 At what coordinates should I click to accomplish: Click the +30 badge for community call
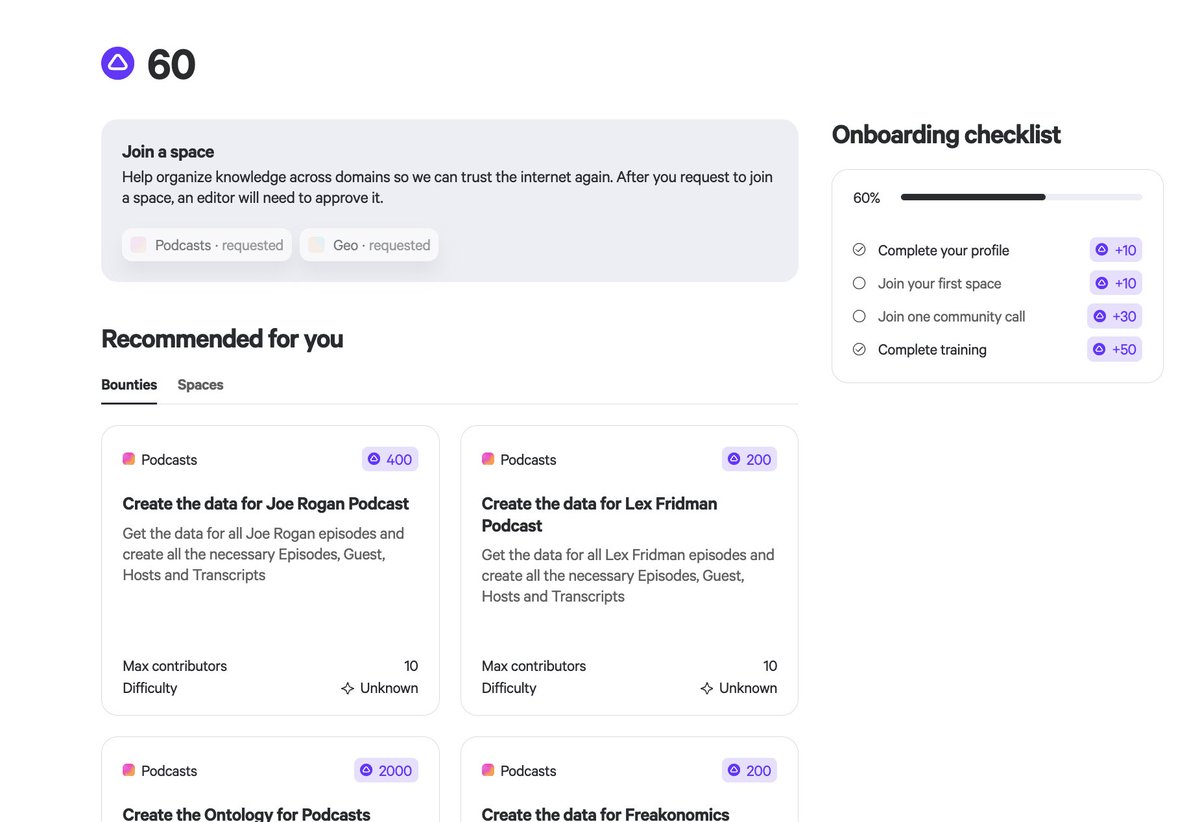click(x=1114, y=316)
